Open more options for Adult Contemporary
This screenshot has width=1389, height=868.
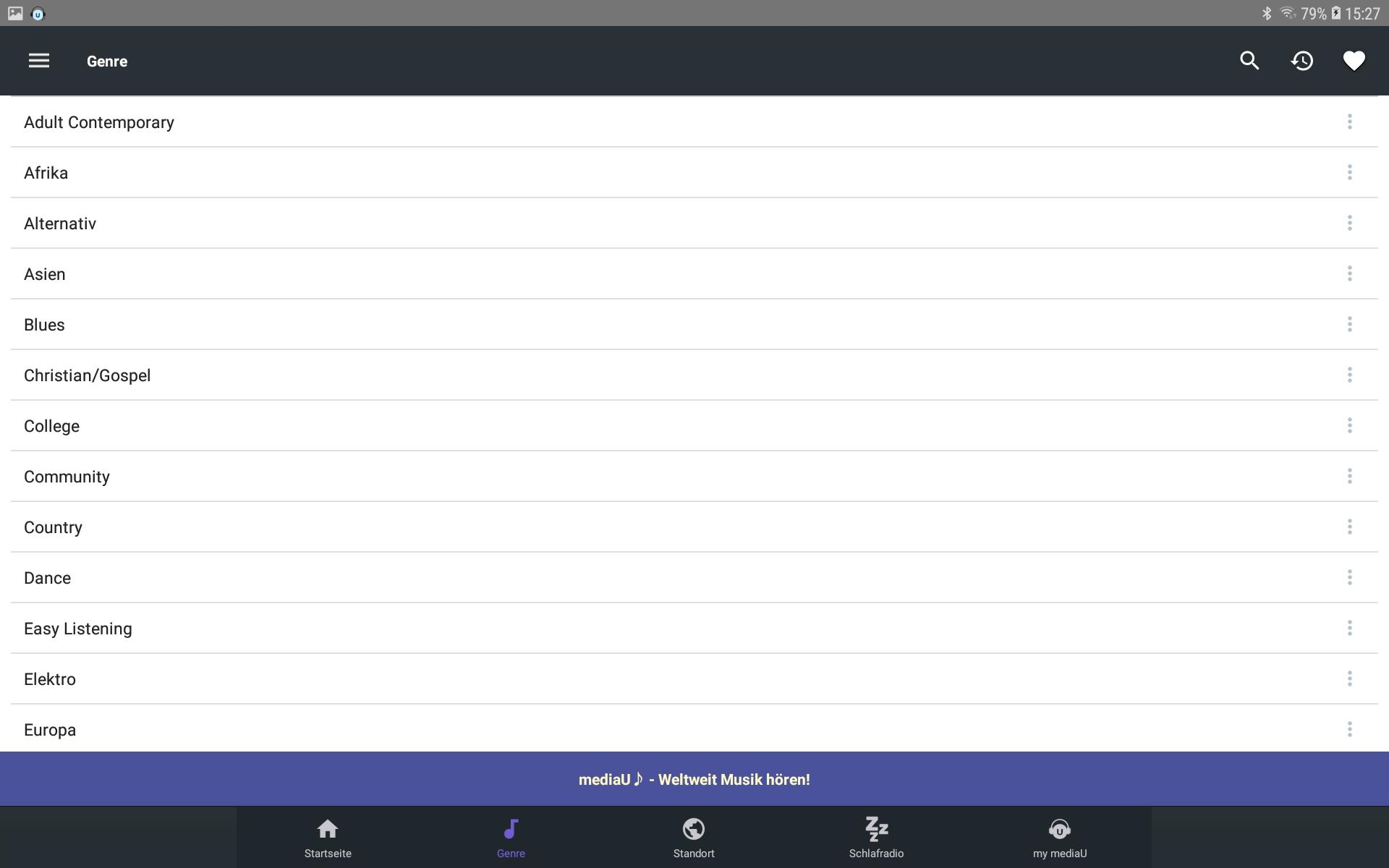1349,122
